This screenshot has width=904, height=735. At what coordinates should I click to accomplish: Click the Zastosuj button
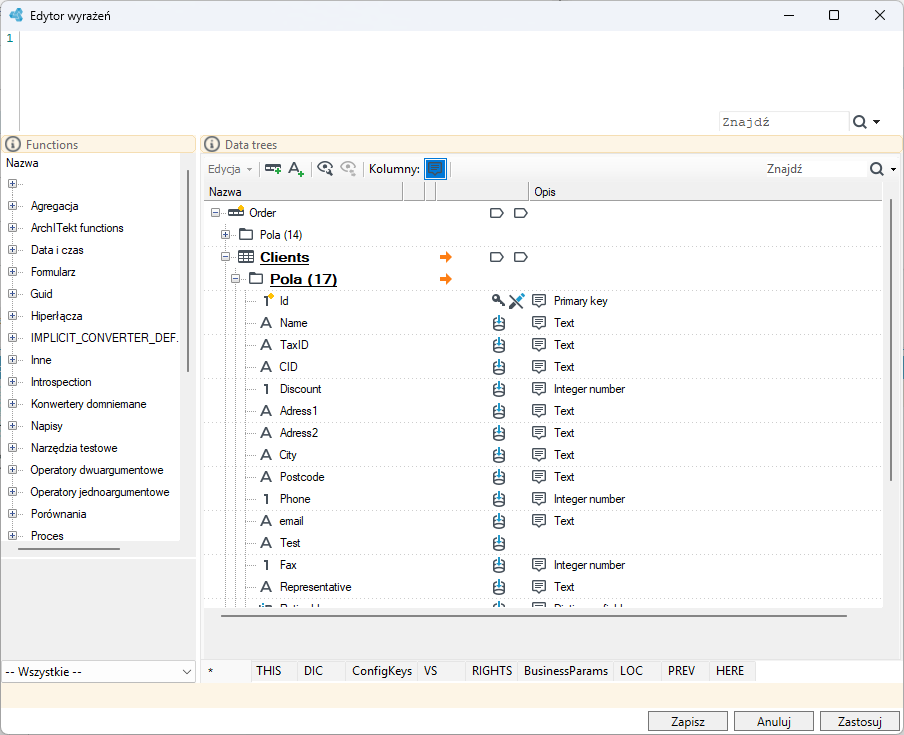[x=860, y=722]
